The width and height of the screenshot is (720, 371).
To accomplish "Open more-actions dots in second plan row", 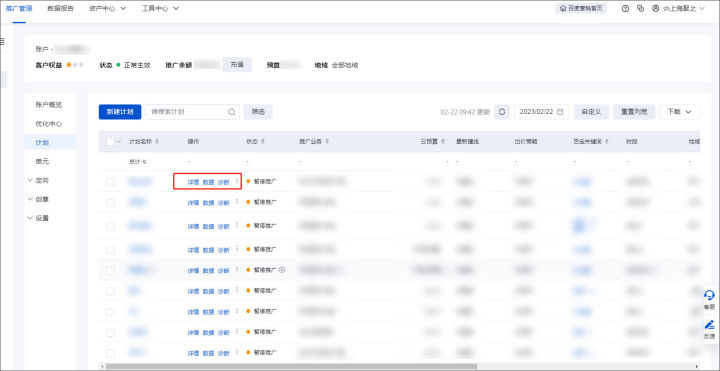I will click(x=237, y=202).
